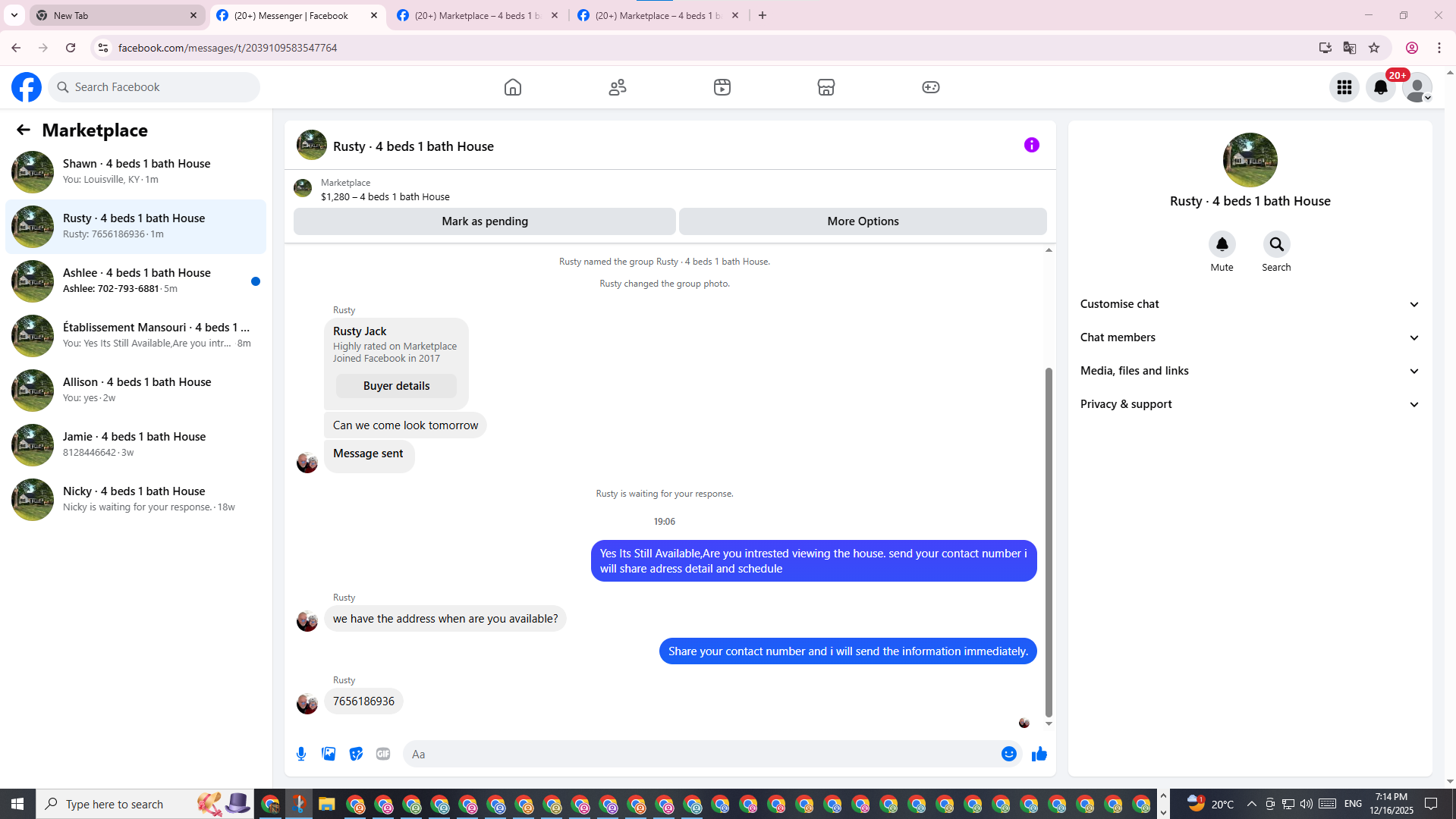Mute the Rusty conversation
Screen dimensions: 1456x819
tap(1222, 244)
